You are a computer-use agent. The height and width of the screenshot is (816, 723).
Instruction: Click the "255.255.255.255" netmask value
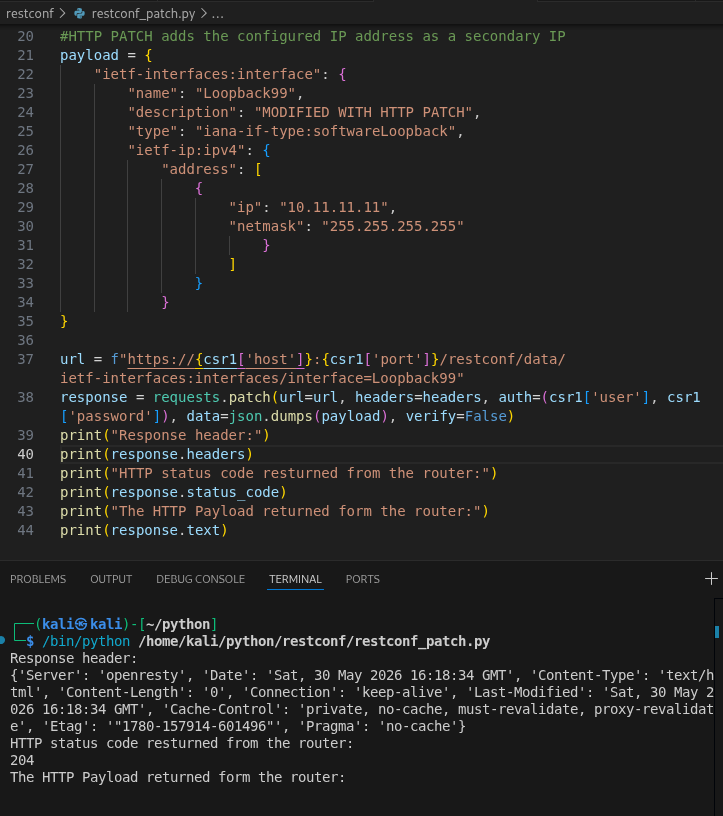point(392,226)
